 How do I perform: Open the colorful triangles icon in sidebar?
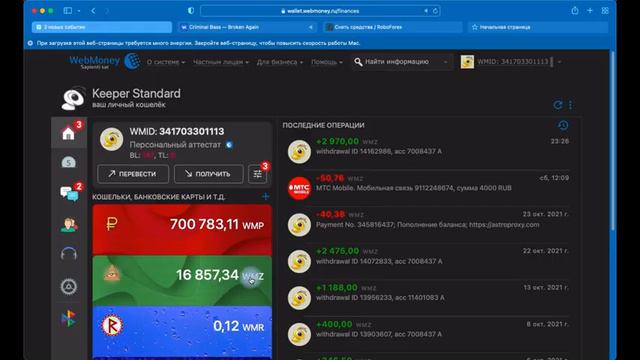click(69, 318)
